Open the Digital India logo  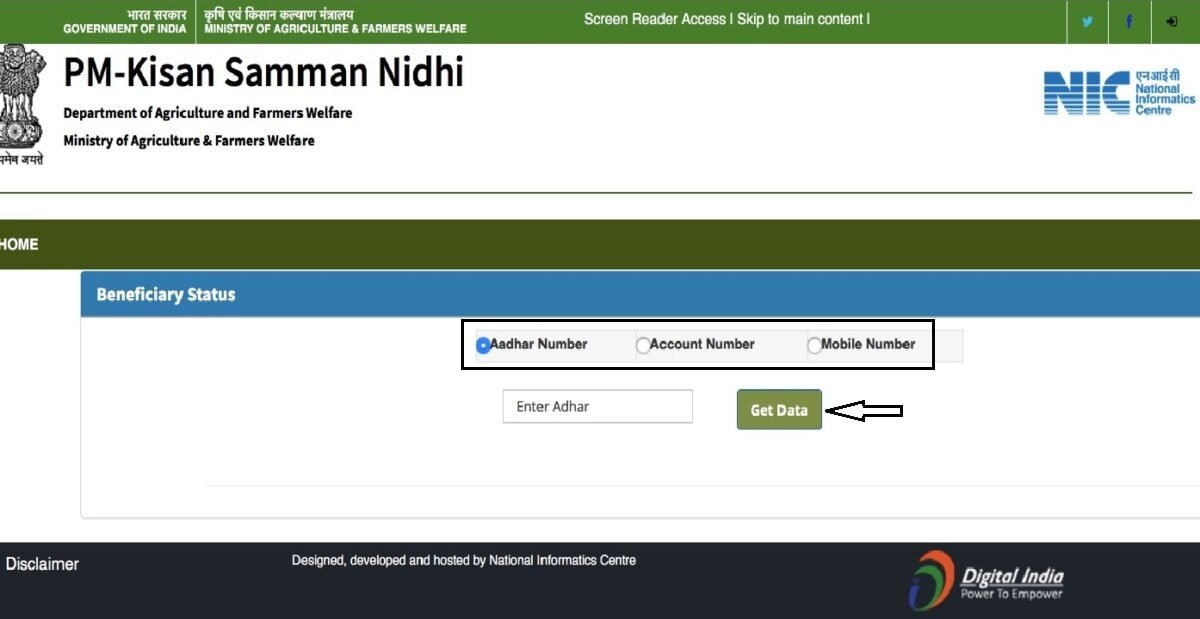coord(986,580)
